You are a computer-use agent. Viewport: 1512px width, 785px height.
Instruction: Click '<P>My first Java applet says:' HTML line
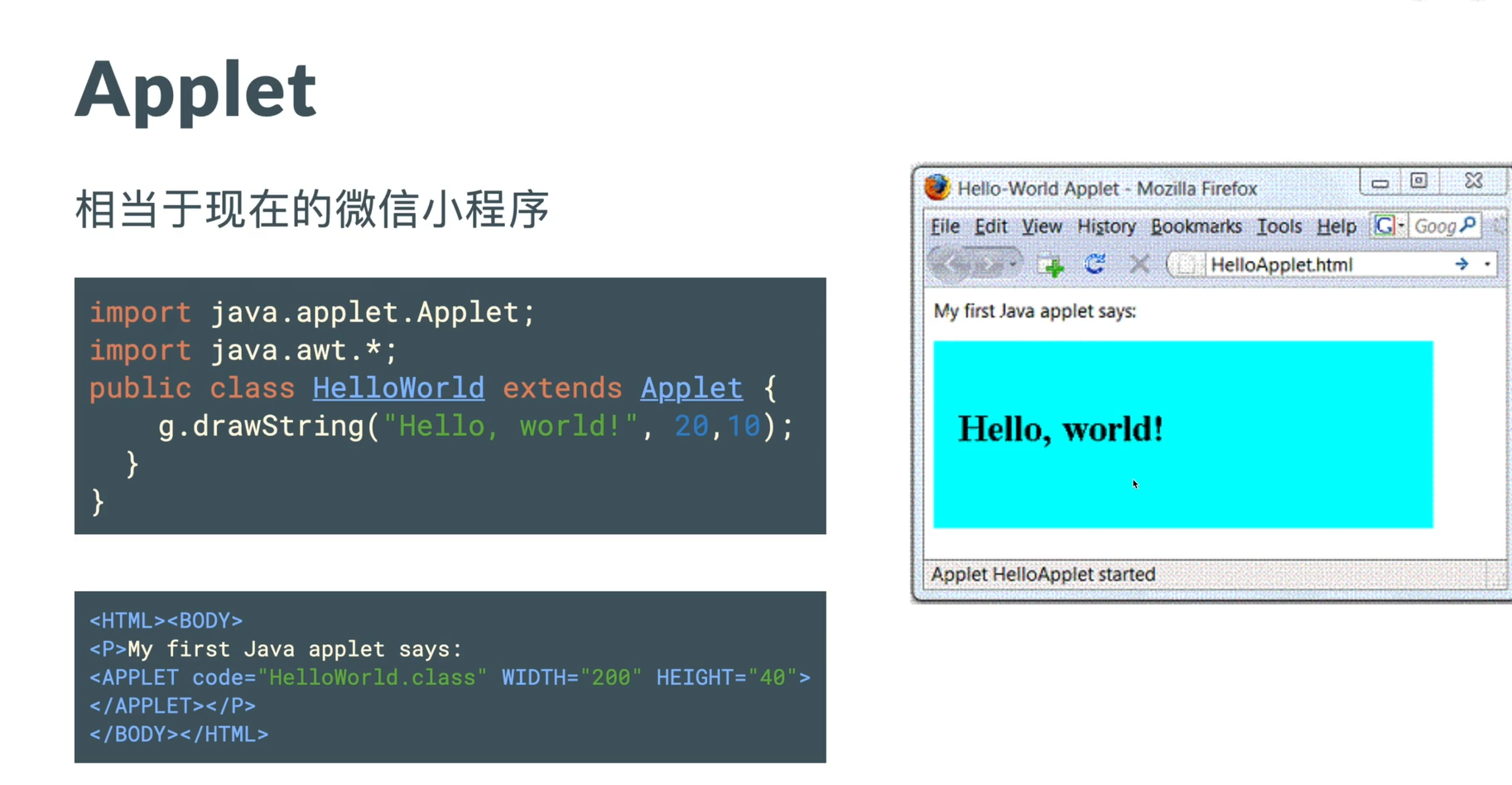click(276, 648)
